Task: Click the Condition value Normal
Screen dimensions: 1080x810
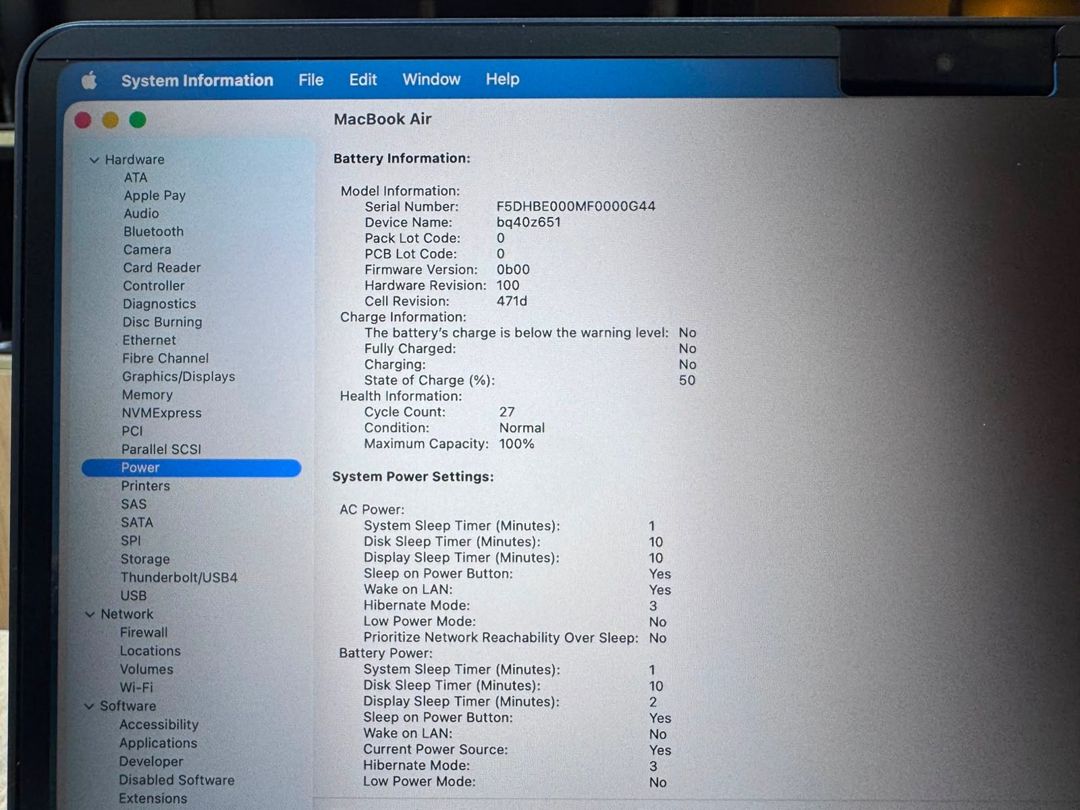Action: 522,428
